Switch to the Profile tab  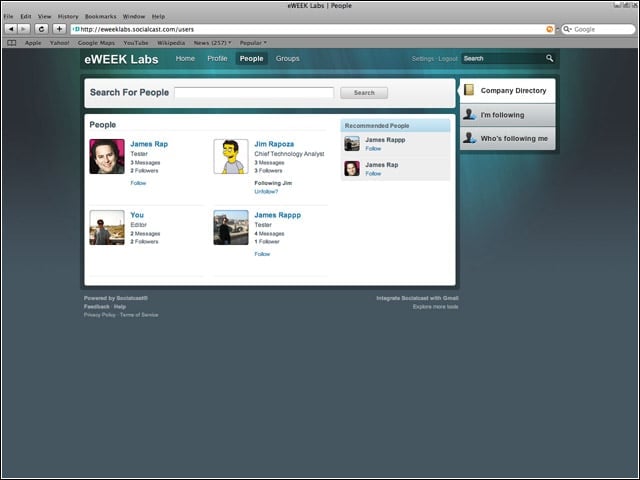pyautogui.click(x=217, y=58)
